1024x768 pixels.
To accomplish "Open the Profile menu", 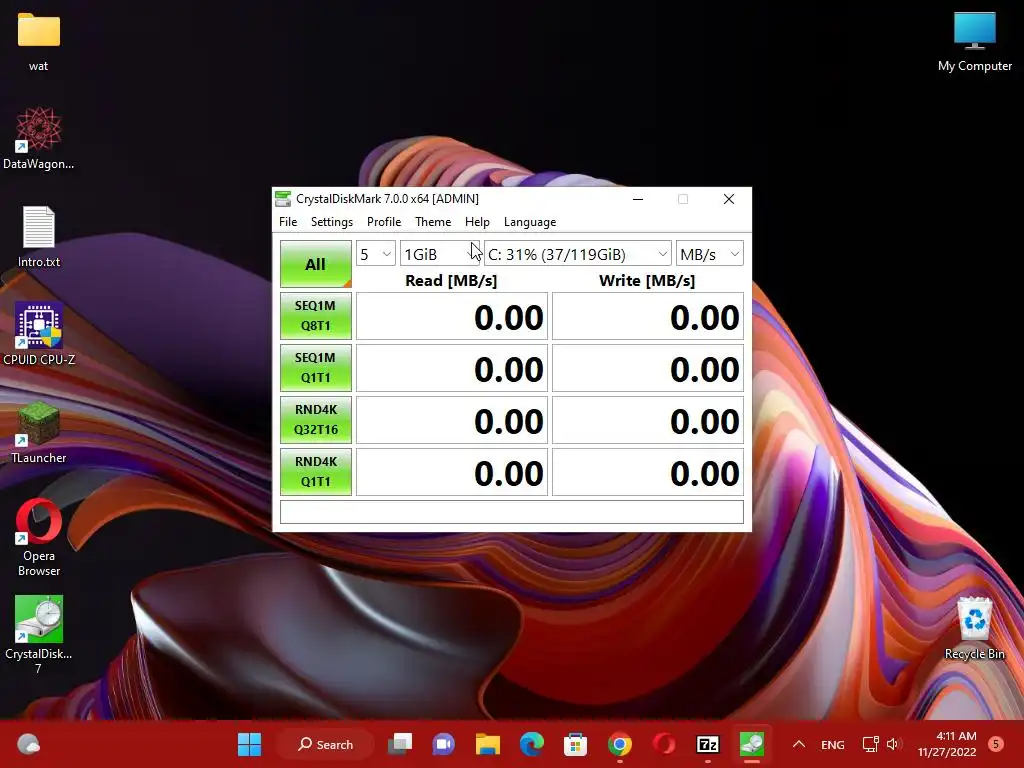I will coord(384,222).
